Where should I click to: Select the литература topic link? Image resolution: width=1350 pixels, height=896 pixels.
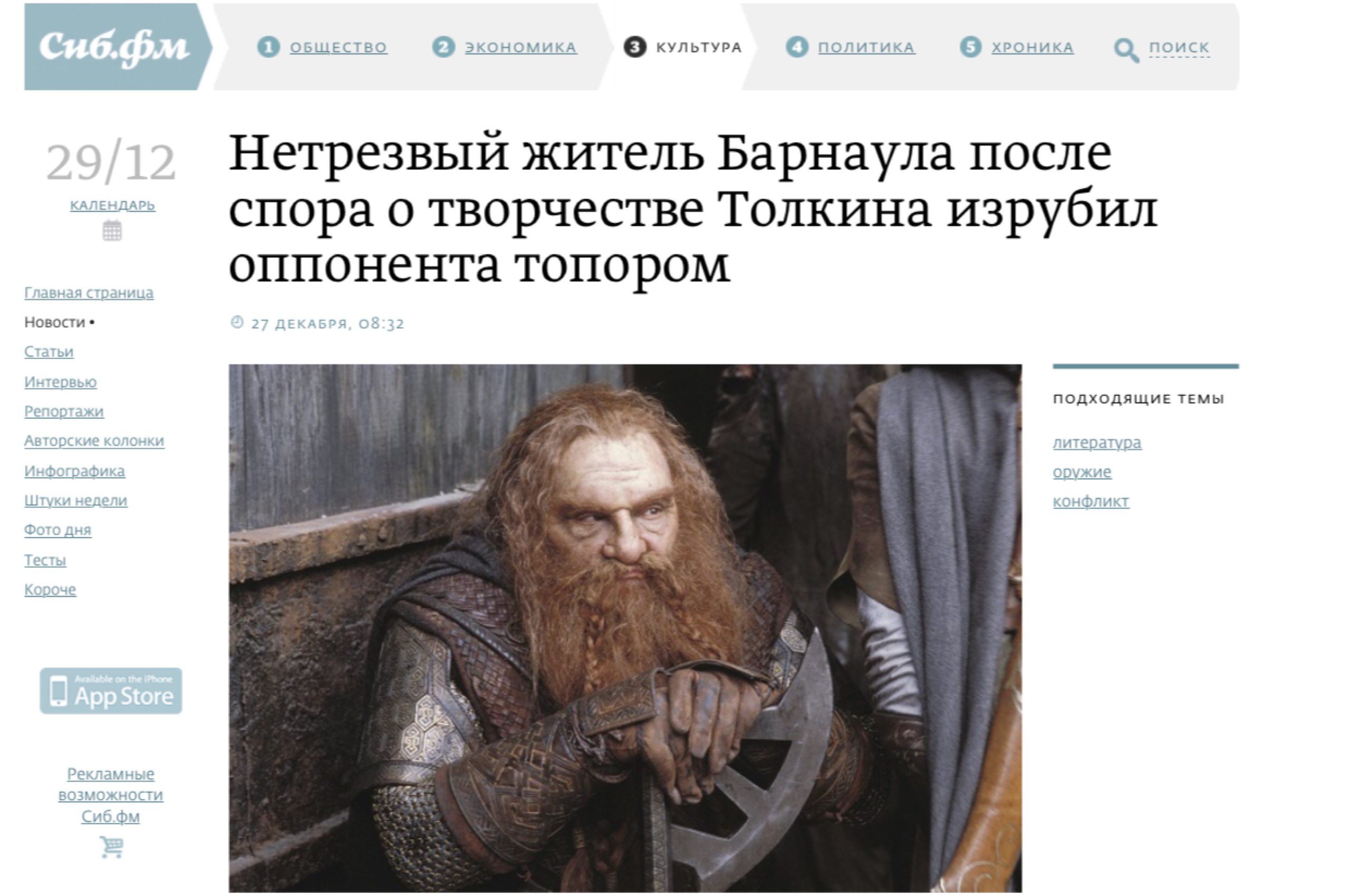tap(1097, 442)
